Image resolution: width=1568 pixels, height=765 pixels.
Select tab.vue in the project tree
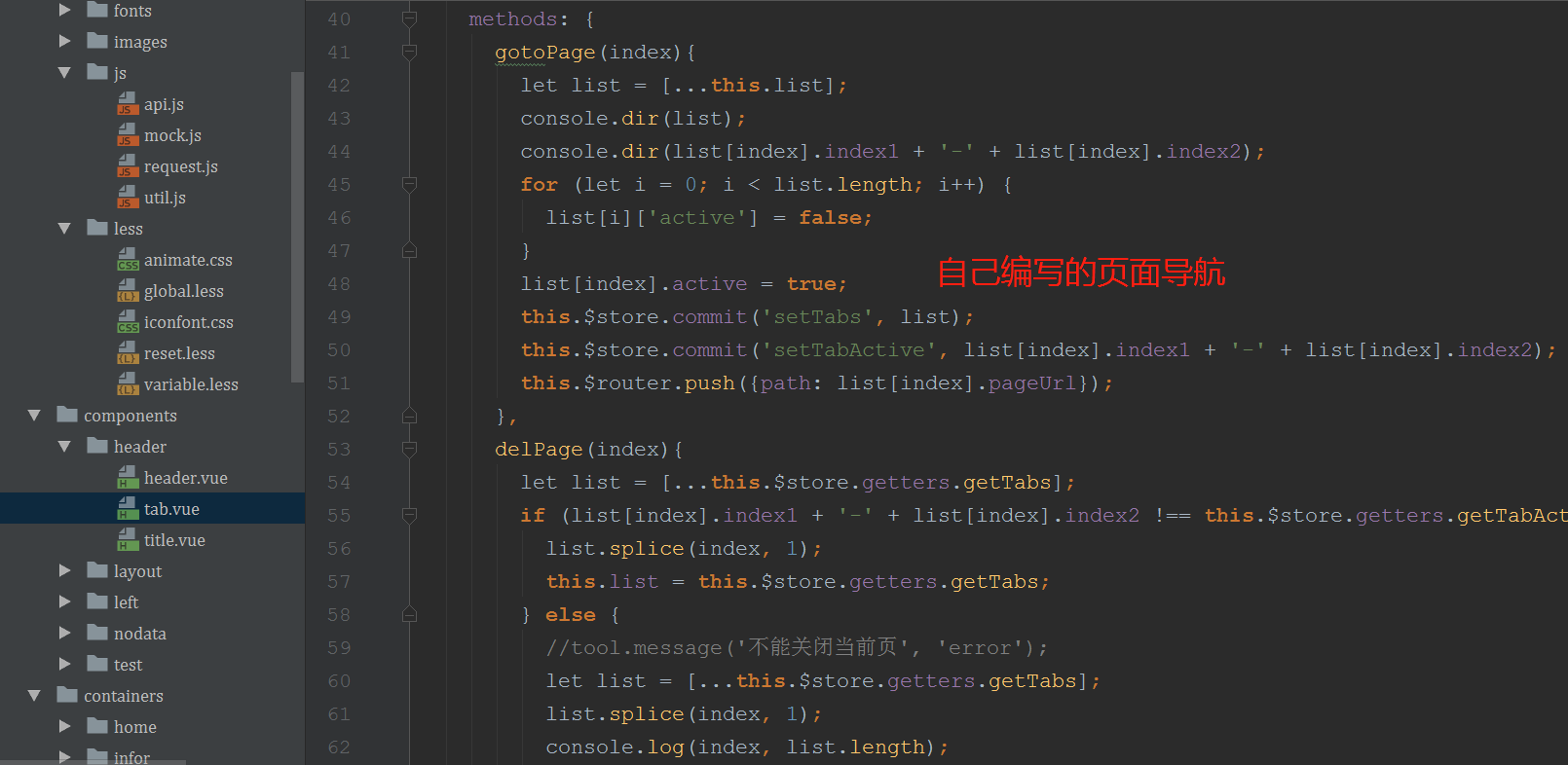(x=171, y=509)
